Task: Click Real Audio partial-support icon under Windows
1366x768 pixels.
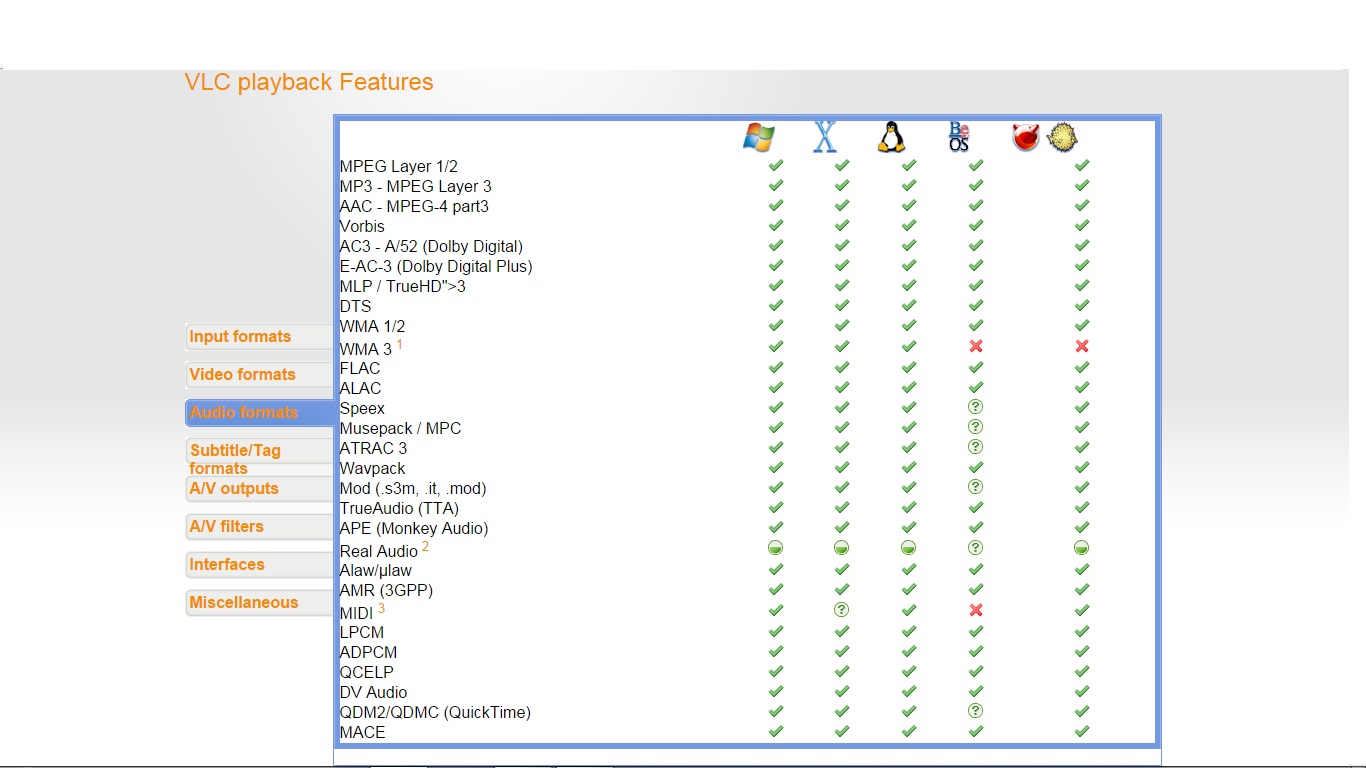Action: [x=775, y=548]
